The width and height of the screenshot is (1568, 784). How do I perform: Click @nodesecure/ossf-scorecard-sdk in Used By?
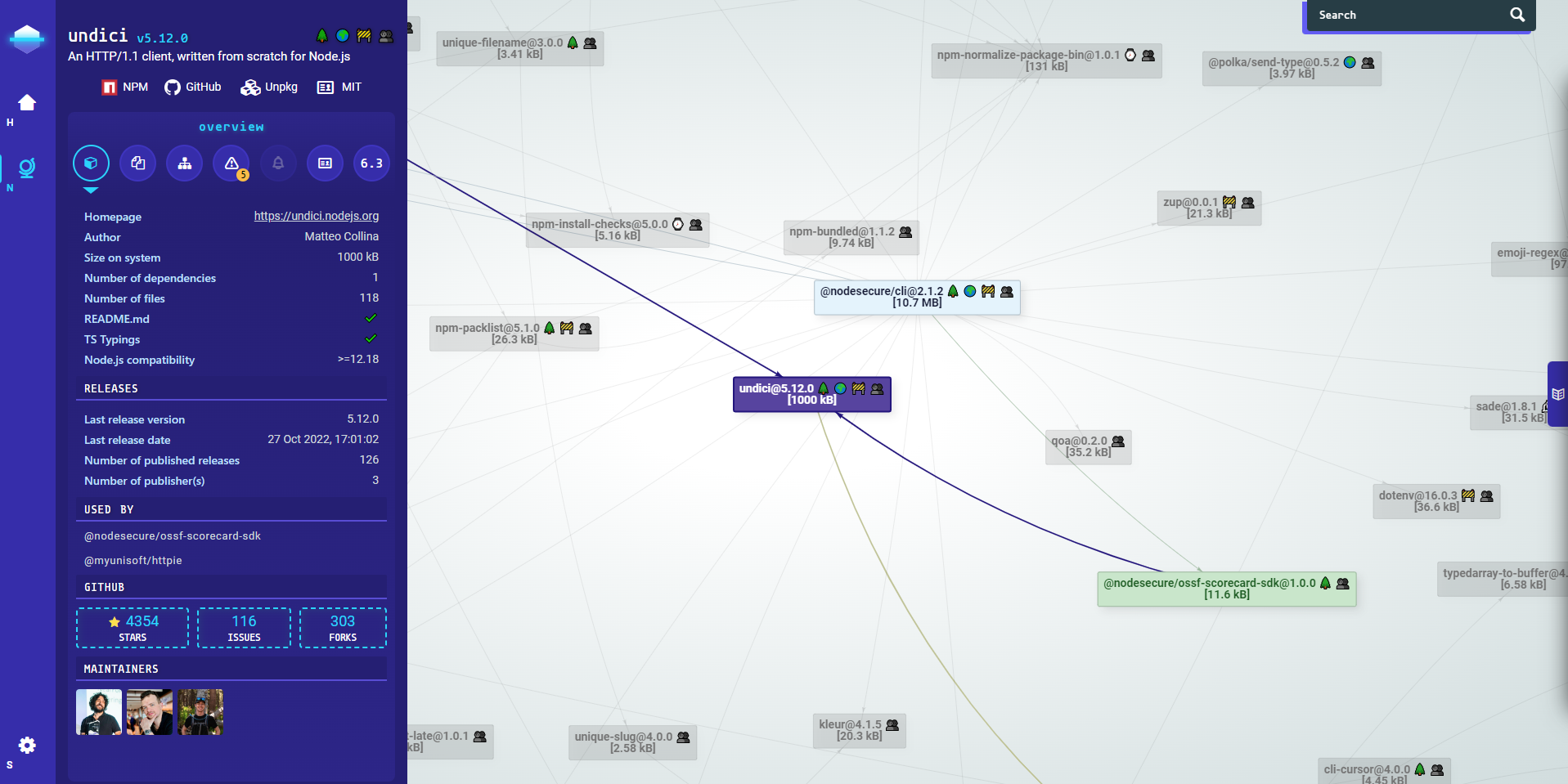[x=173, y=535]
